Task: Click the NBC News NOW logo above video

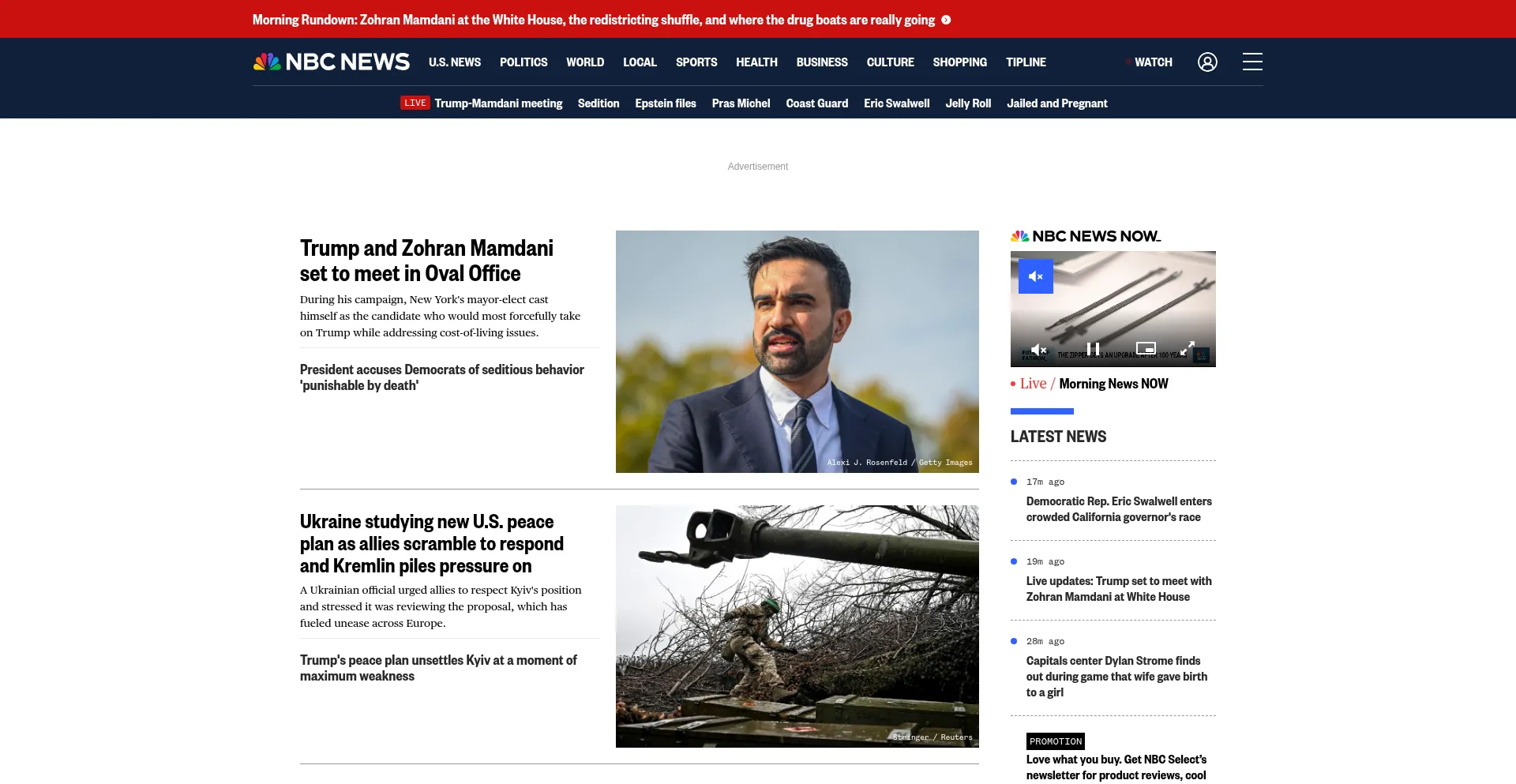Action: [1086, 236]
